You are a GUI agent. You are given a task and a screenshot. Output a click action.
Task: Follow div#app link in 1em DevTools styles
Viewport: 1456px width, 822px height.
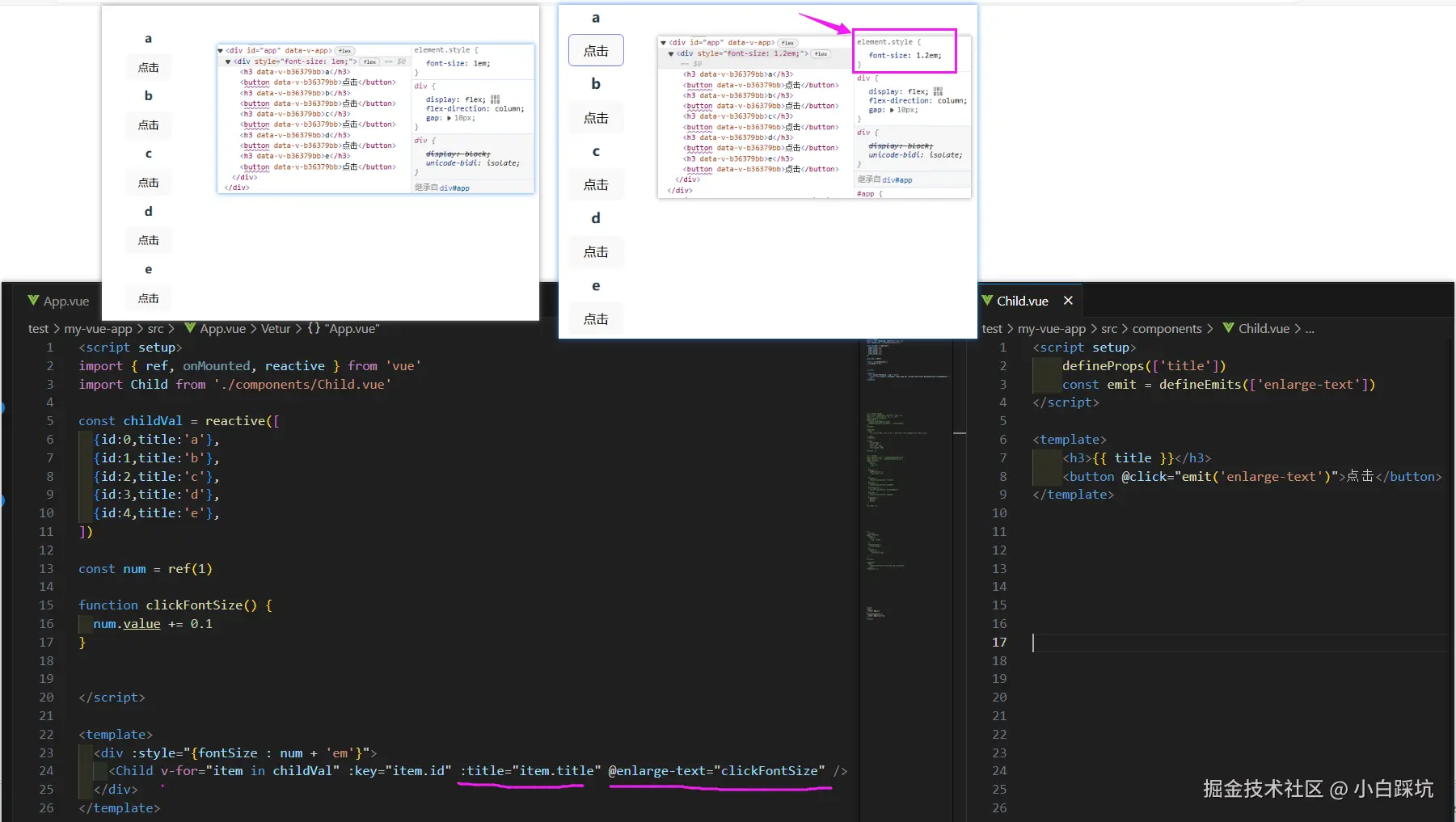[x=454, y=188]
